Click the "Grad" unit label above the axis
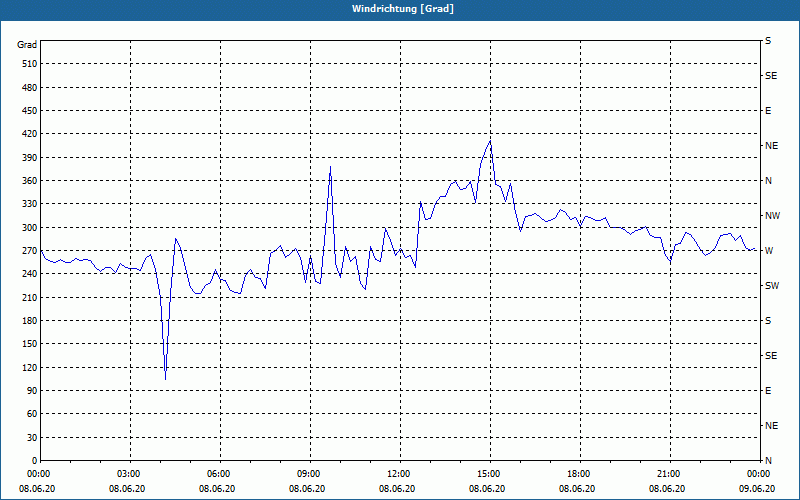Viewport: 800px width, 500px height. [27, 45]
